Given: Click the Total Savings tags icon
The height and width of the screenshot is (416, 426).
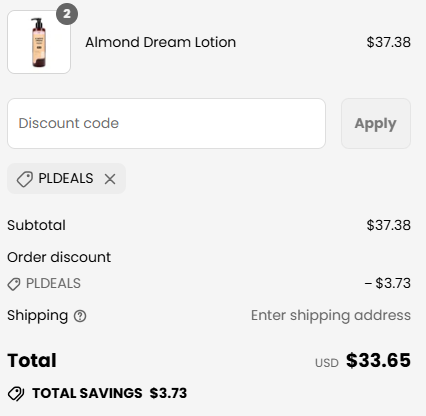Looking at the screenshot, I should [16, 394].
